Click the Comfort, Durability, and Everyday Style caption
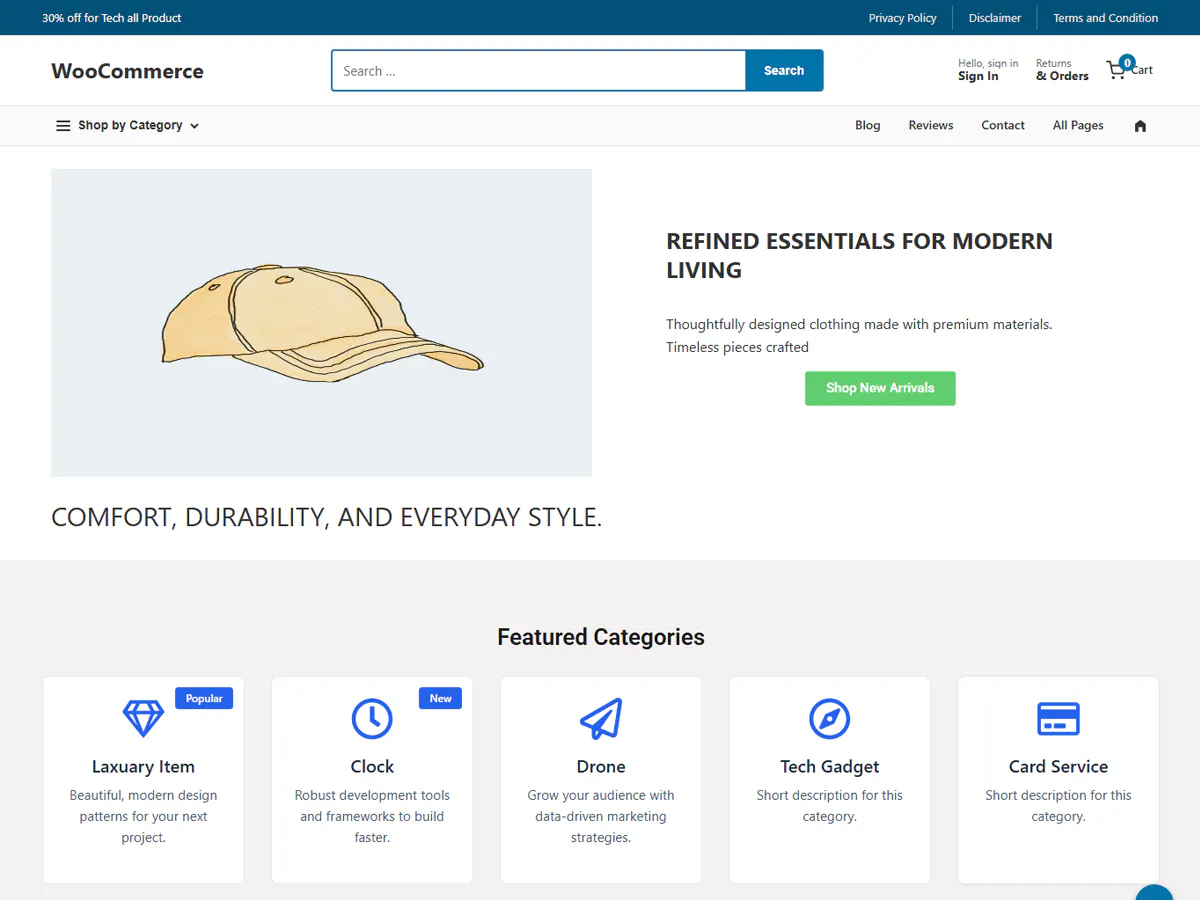The width and height of the screenshot is (1200, 900). (327, 517)
